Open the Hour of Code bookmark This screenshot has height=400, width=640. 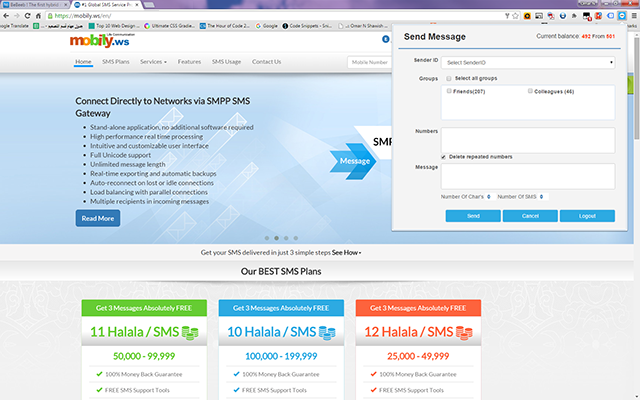225,26
